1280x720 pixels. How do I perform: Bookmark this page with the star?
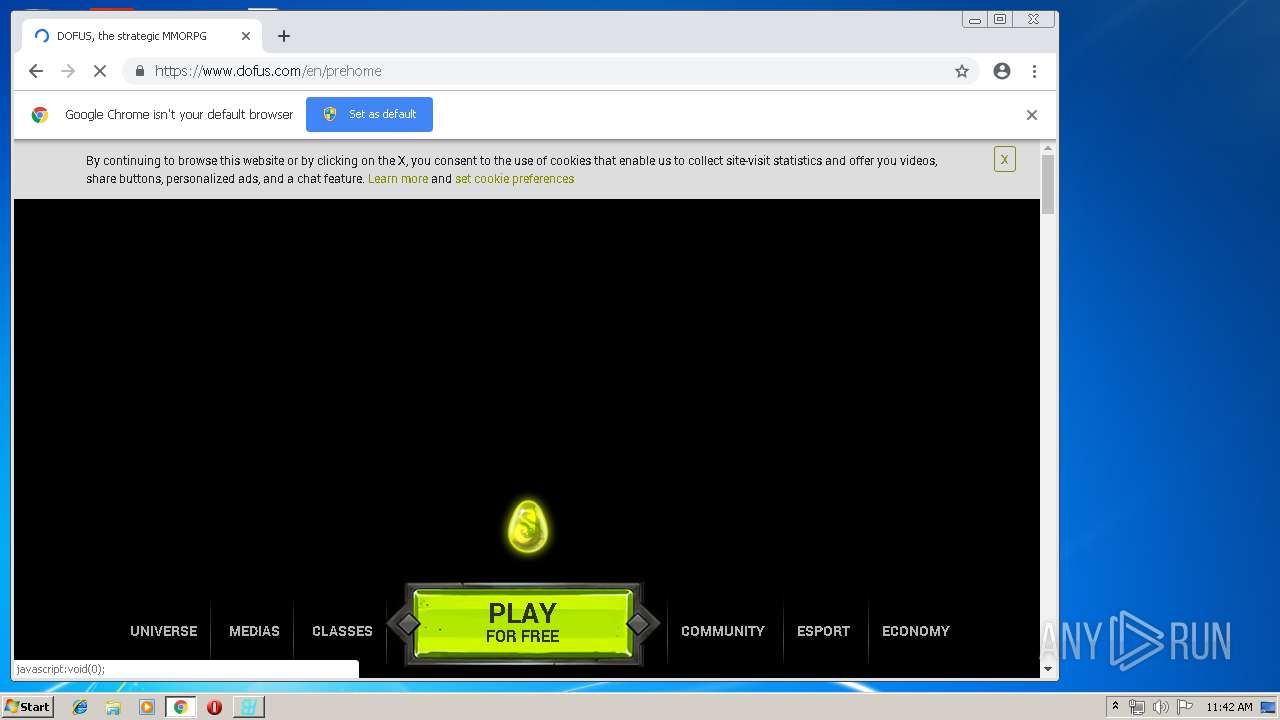coord(962,71)
